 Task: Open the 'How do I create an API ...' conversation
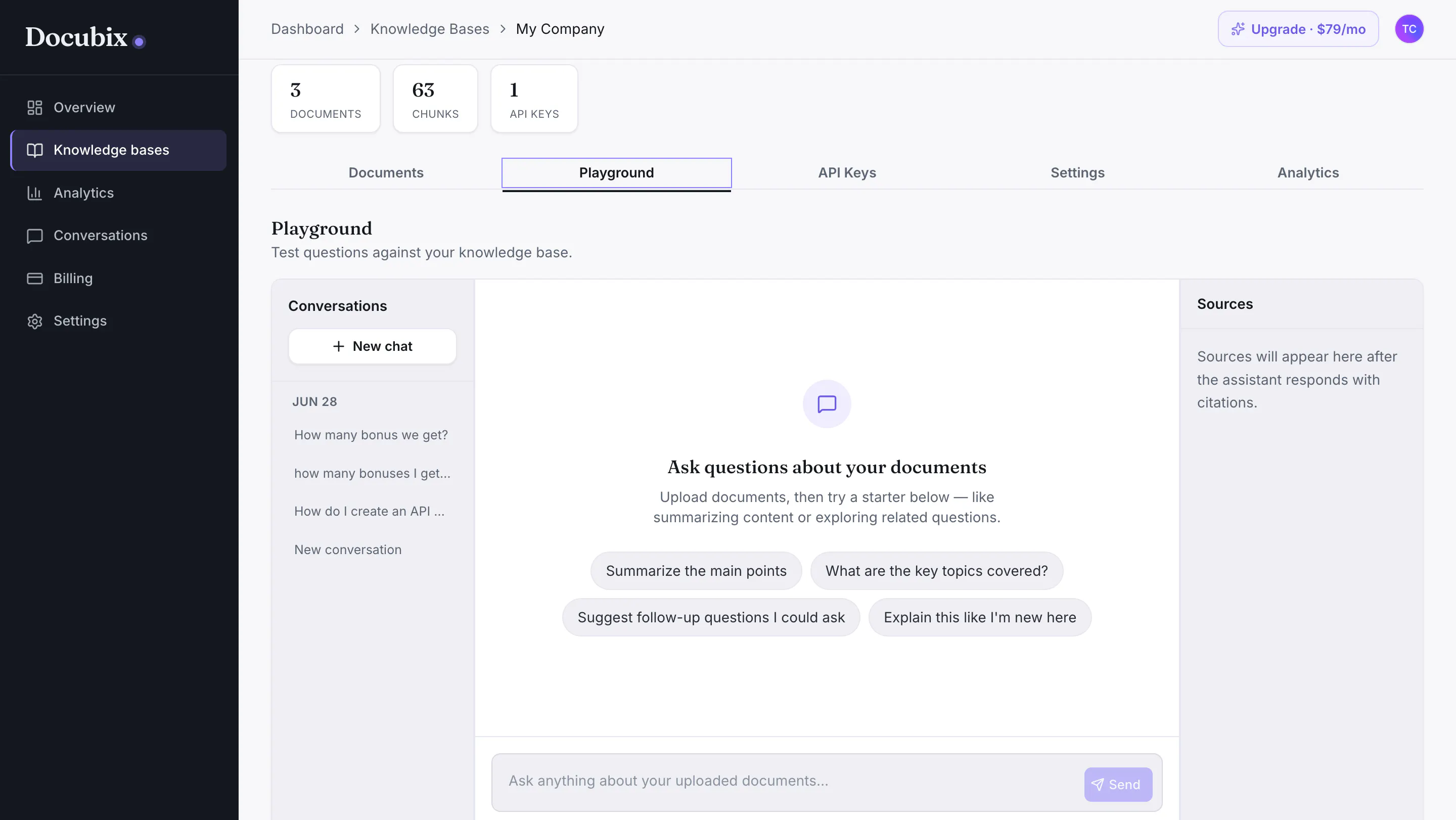point(373,512)
